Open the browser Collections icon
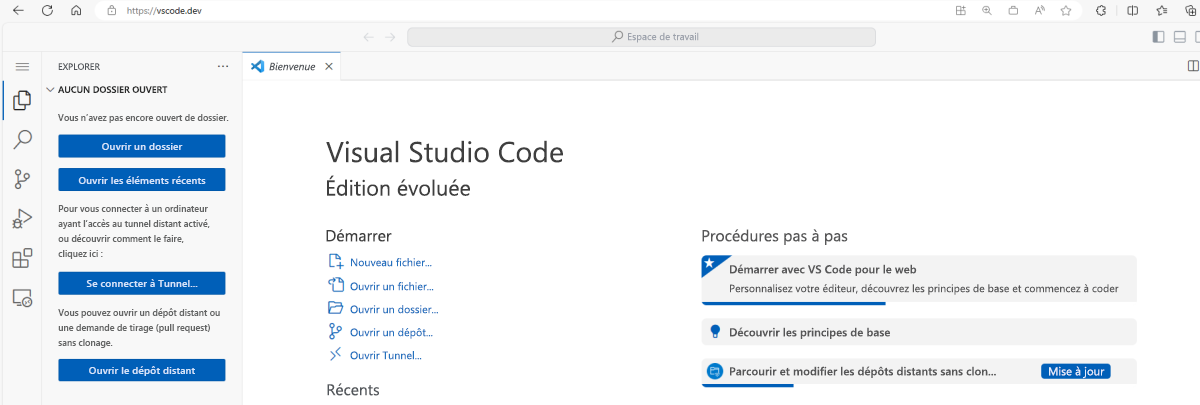Viewport: 1200px width, 405px height. (x=1191, y=10)
